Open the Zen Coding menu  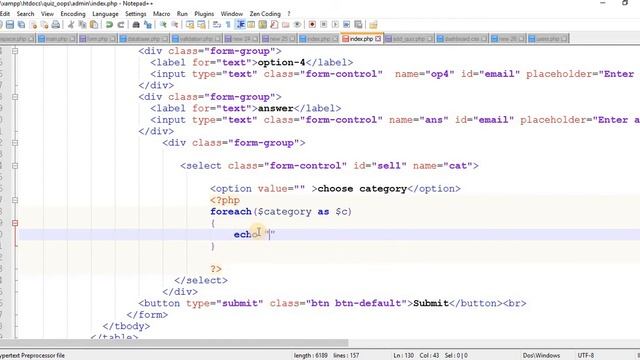click(265, 13)
